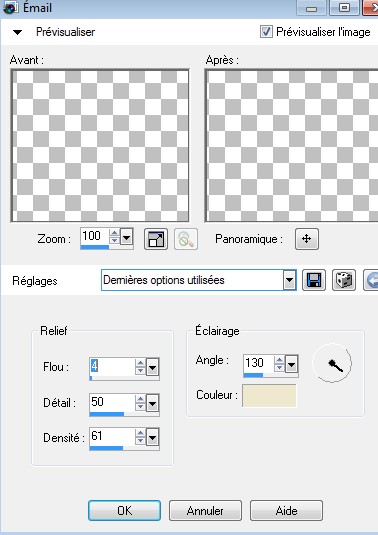Decrease the Densité value with down arrow
This screenshot has height=535, width=378.
tap(140, 441)
